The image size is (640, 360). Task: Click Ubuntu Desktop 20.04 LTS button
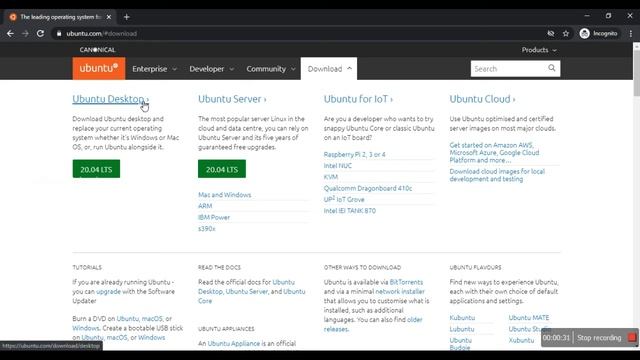96,169
